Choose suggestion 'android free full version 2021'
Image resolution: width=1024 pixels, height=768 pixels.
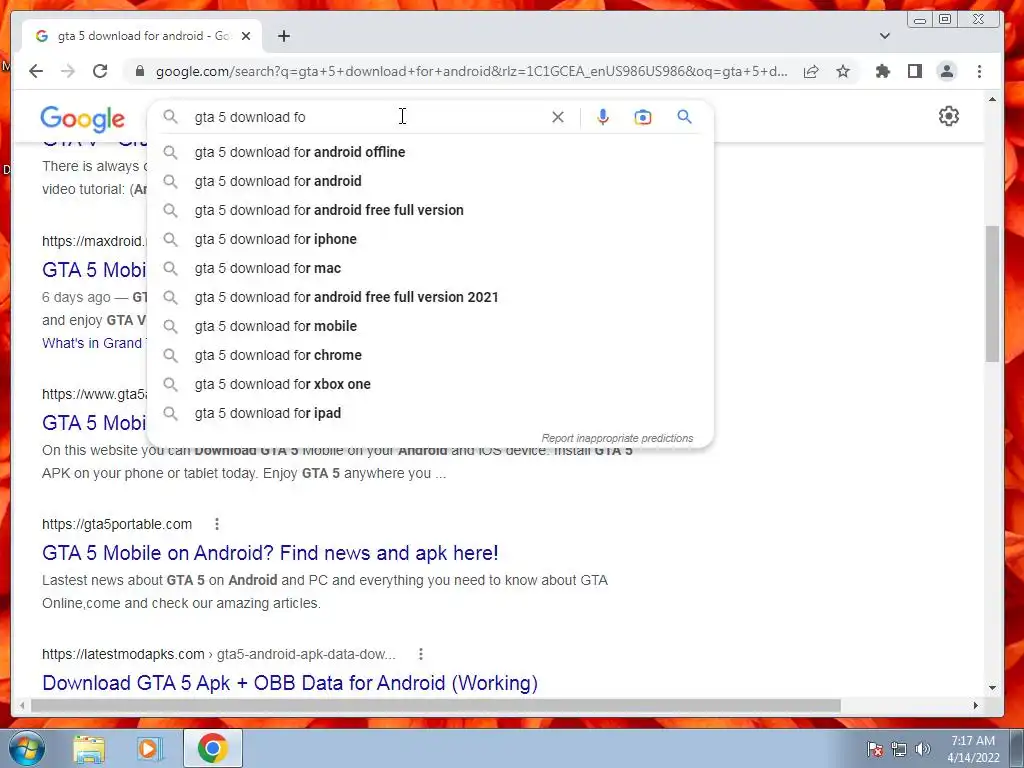430,297
